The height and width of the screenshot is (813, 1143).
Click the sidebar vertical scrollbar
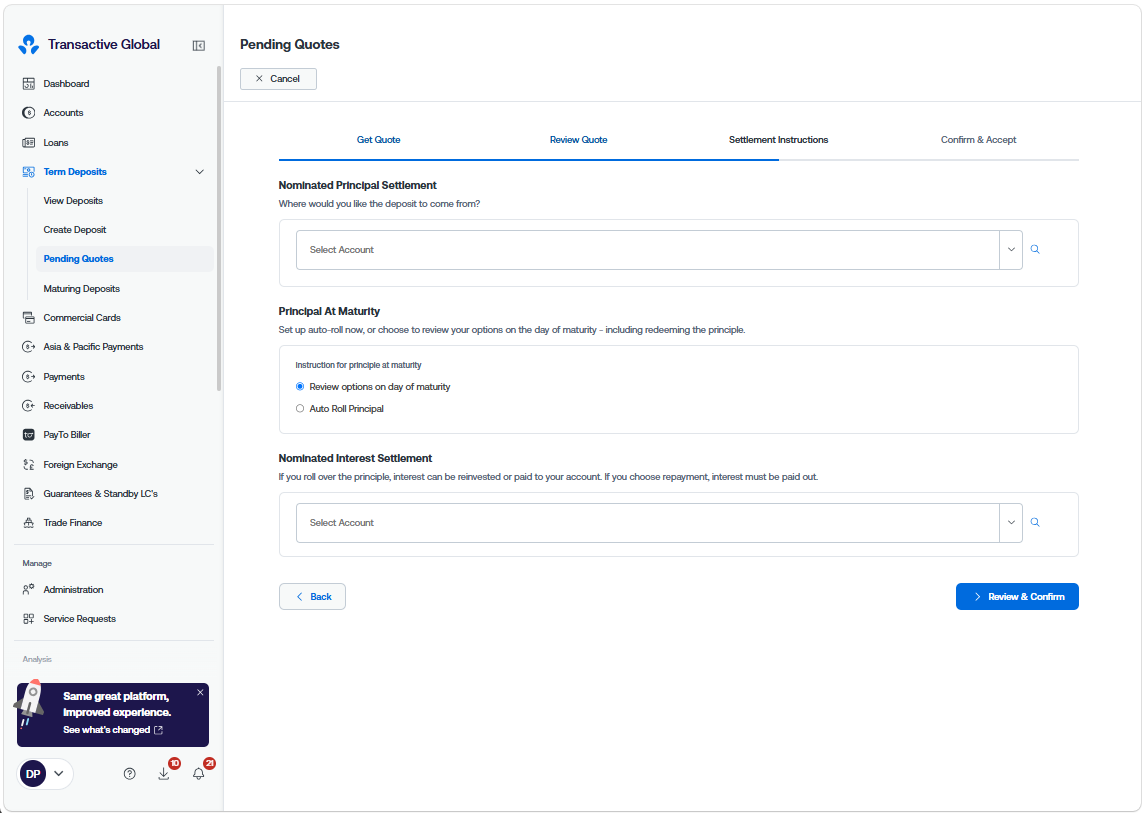pos(219,229)
